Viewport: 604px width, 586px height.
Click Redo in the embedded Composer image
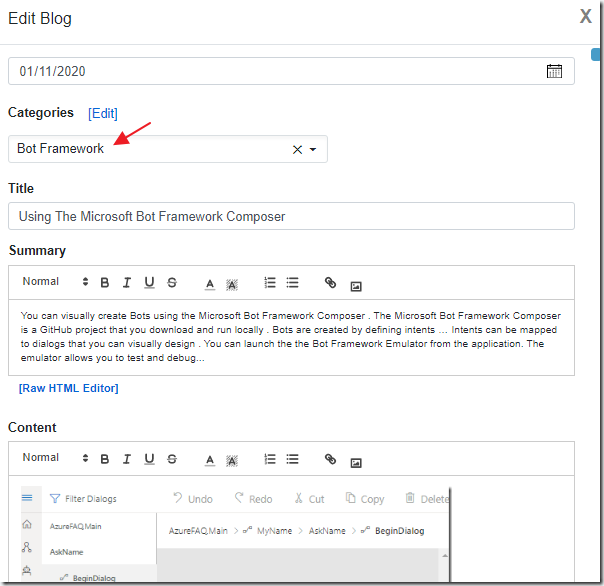click(253, 499)
